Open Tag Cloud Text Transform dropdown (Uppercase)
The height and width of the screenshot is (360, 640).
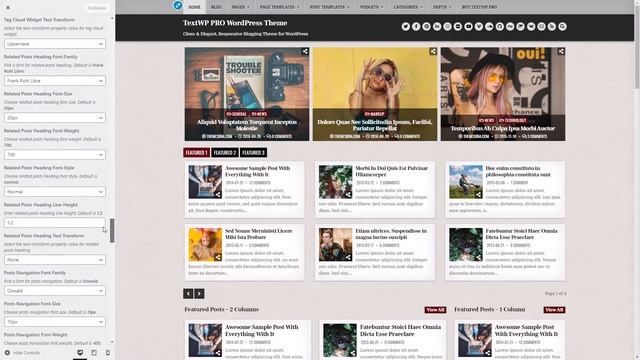55,44
